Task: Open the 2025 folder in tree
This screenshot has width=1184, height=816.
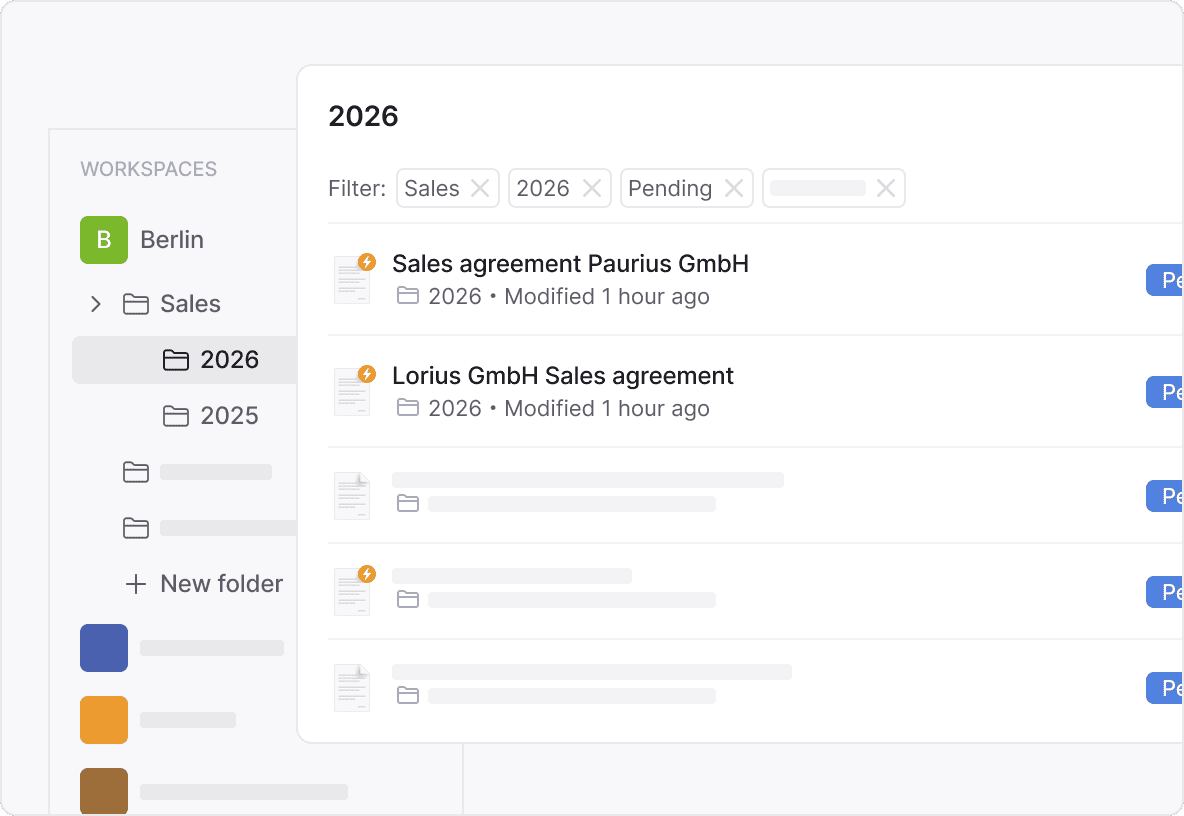Action: (229, 416)
